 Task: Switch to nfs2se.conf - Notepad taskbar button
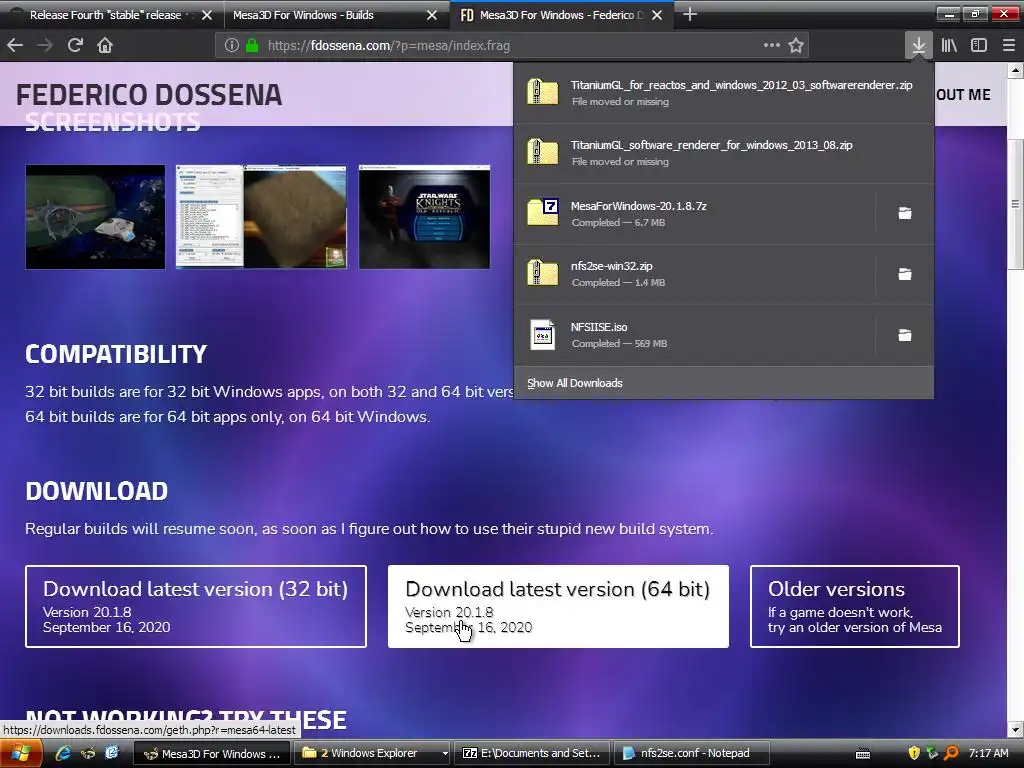coord(693,754)
